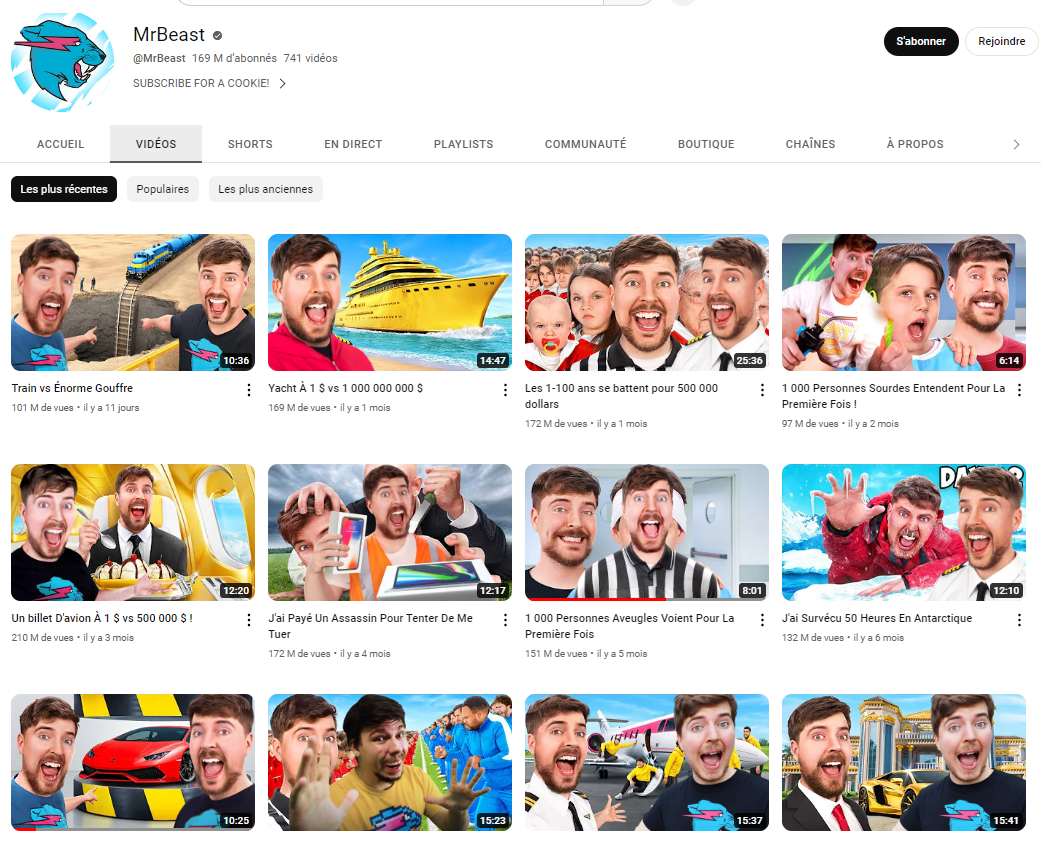Viewport: 1041px width, 841px height.
Task: Open the À PROPOS tab
Action: tap(915, 144)
